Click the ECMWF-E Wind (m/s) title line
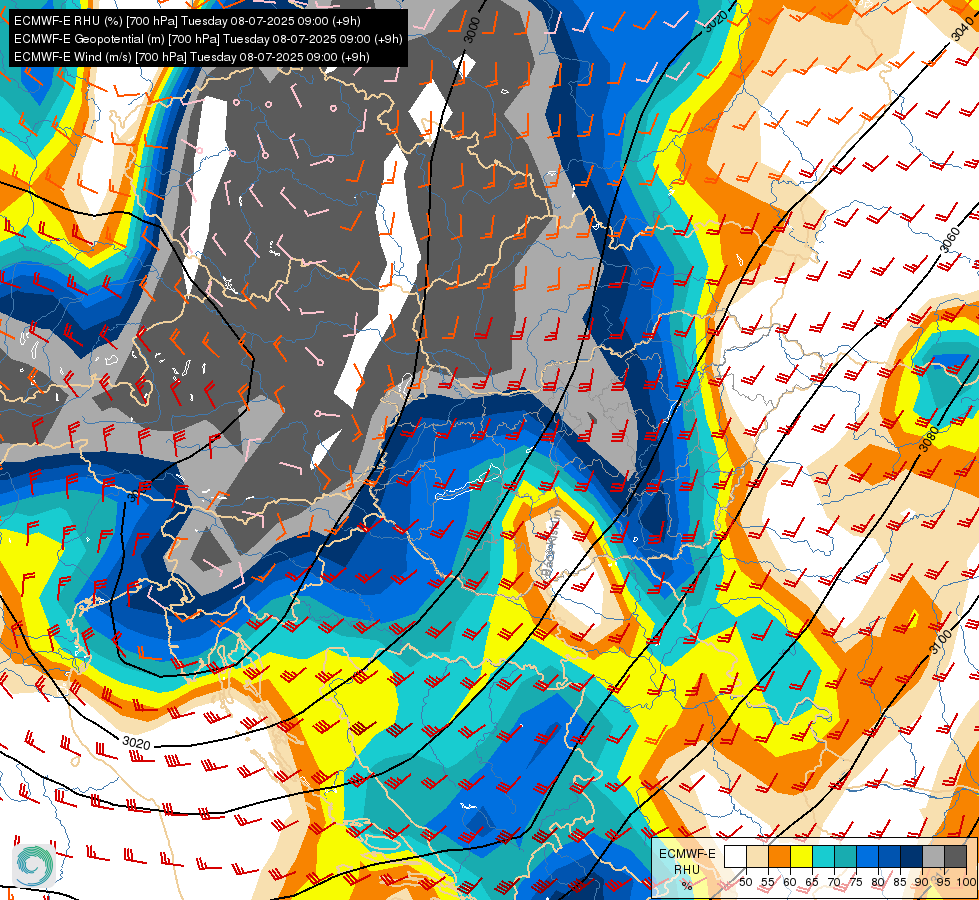The height and width of the screenshot is (900, 979). [x=192, y=57]
